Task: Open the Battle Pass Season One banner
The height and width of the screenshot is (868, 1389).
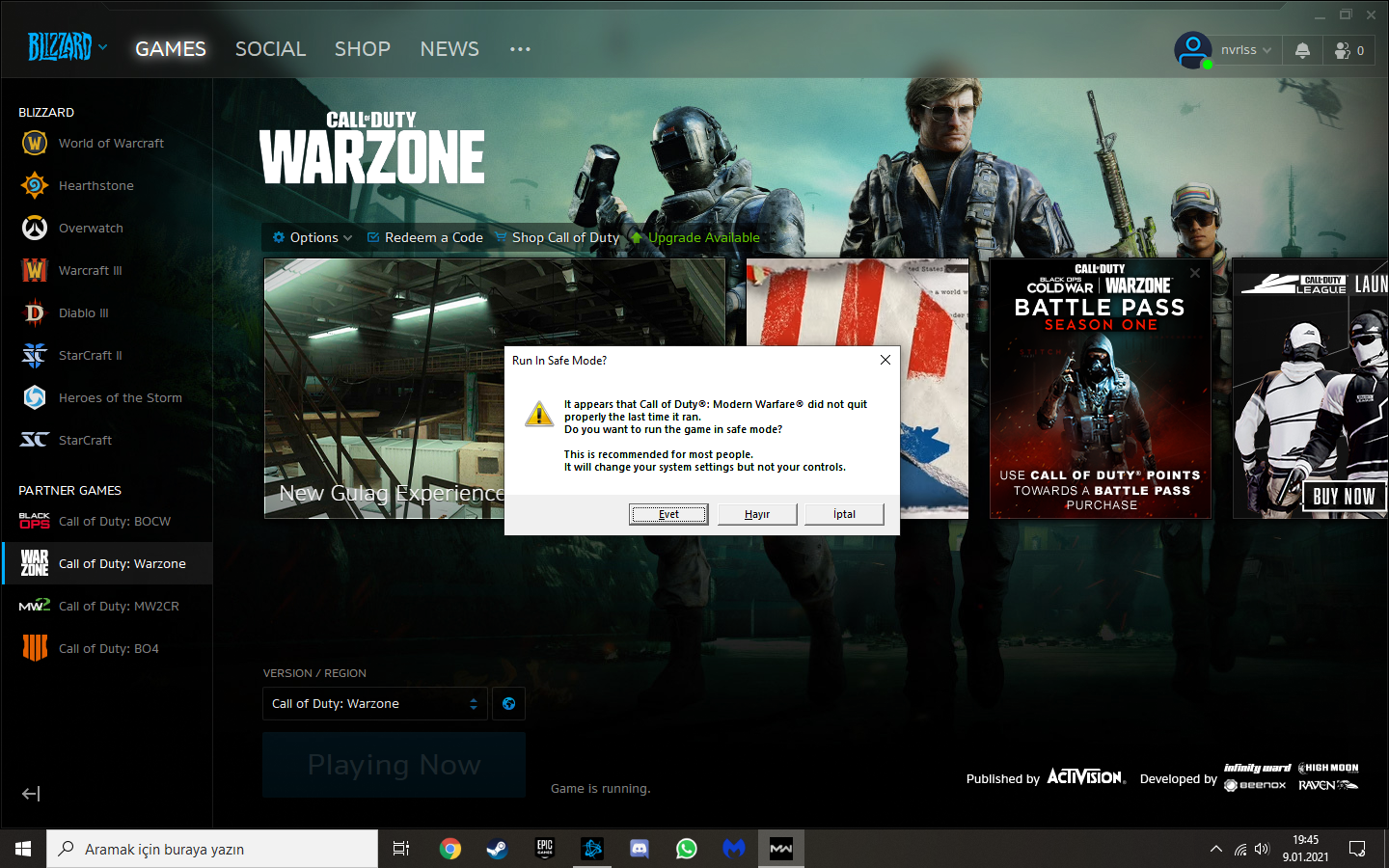Action: coord(1101,389)
